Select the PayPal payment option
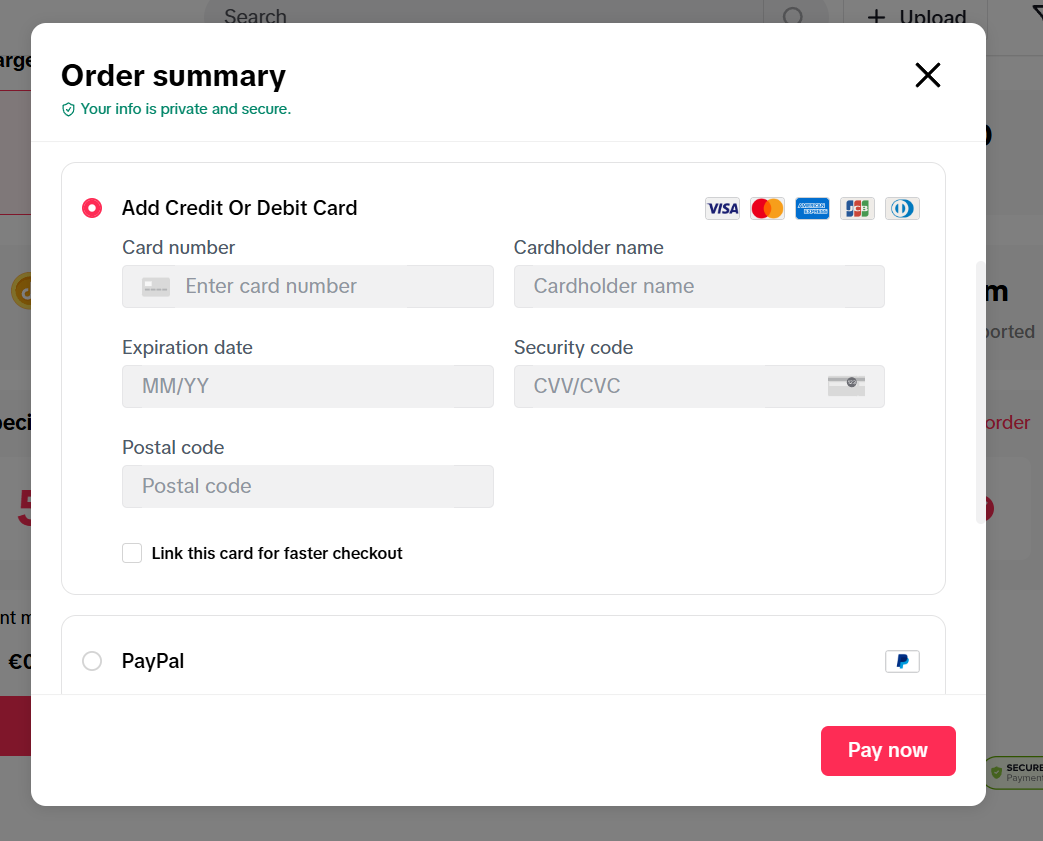The image size is (1043, 841). tap(92, 661)
